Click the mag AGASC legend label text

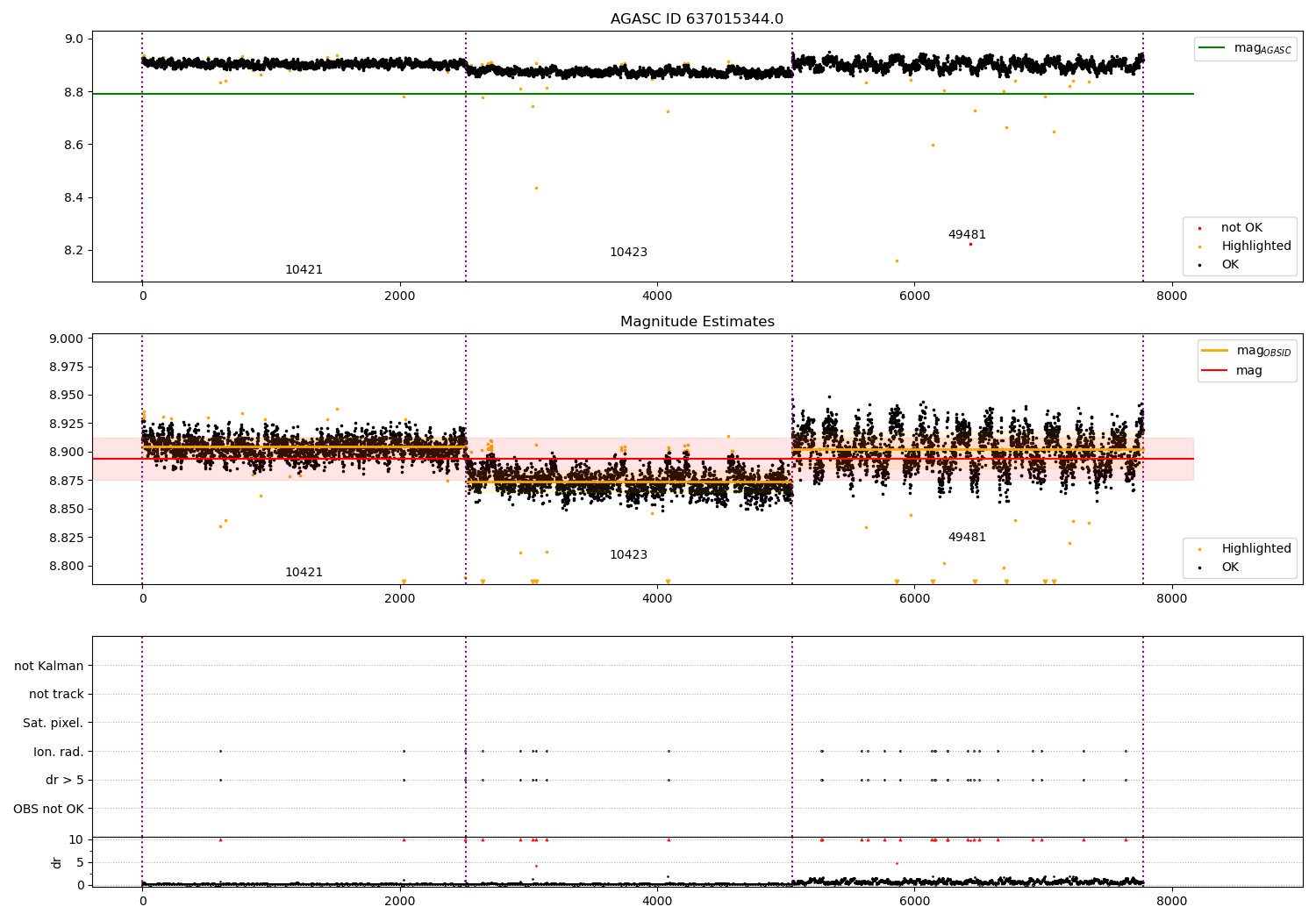tap(1262, 49)
